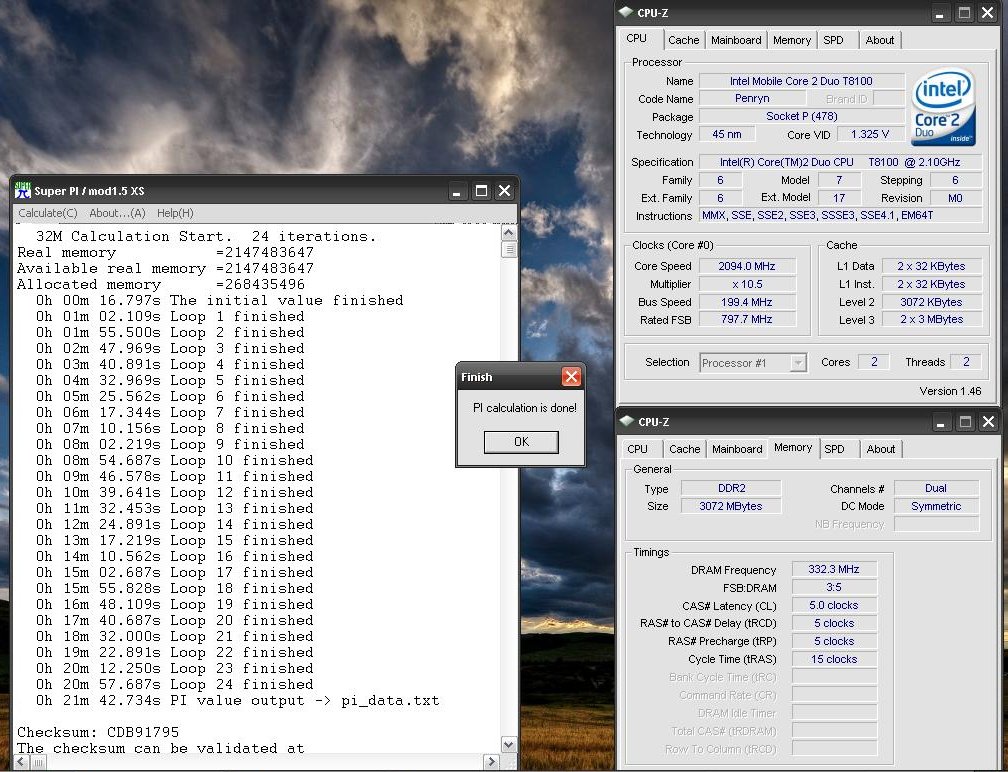Maximize the Super PI window
Screen dimensions: 1008x772
(481, 191)
